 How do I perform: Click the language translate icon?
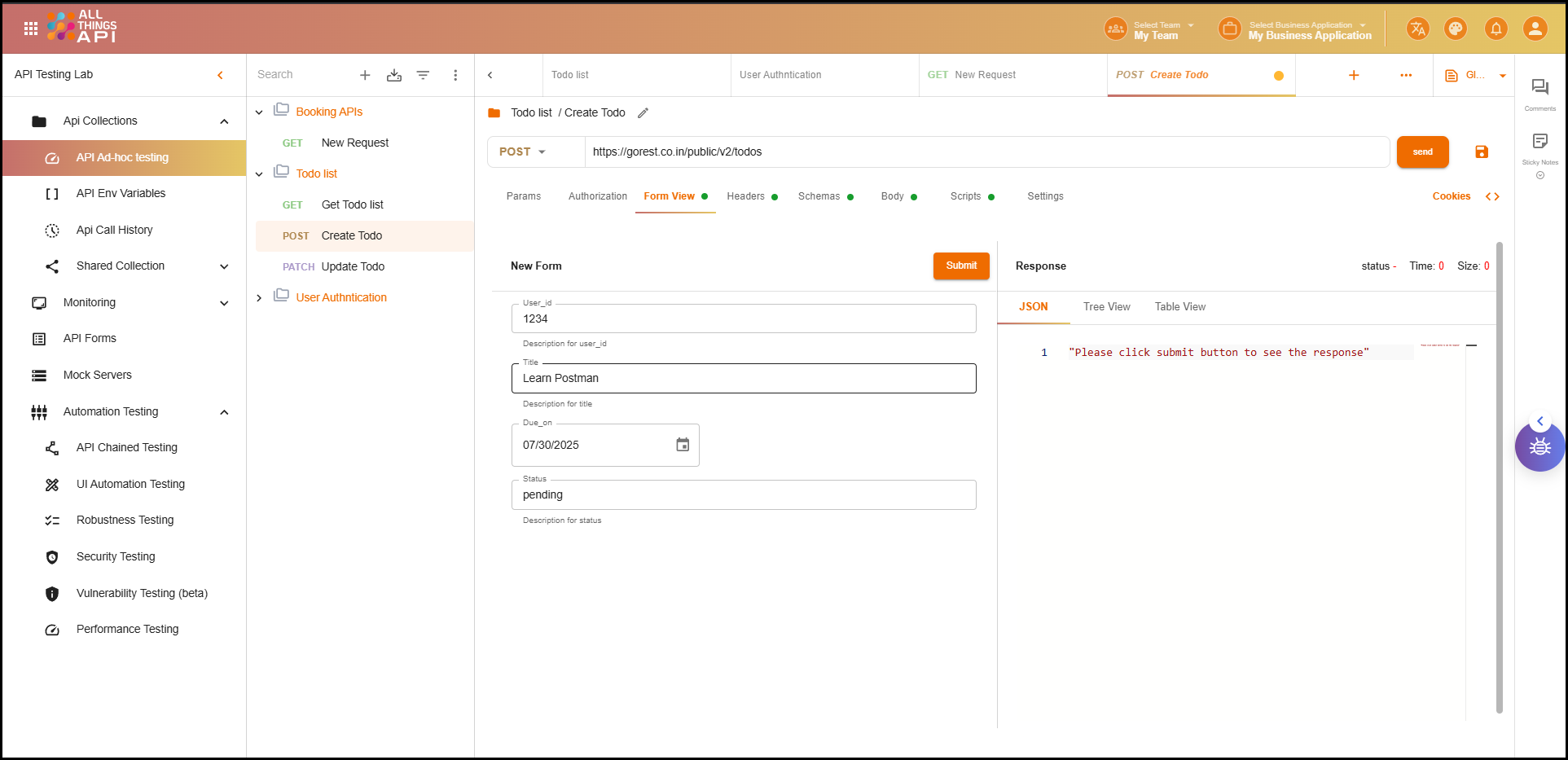1417,29
